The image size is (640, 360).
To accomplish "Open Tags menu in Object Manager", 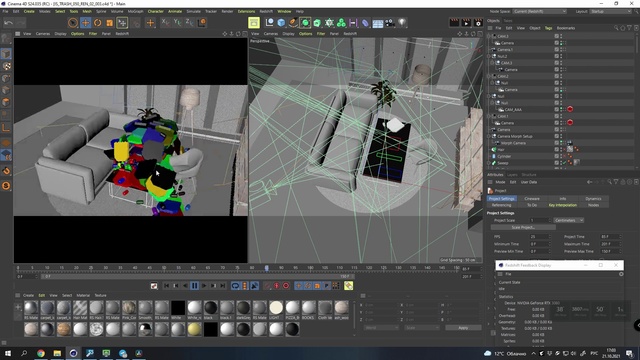I will 548,28.
